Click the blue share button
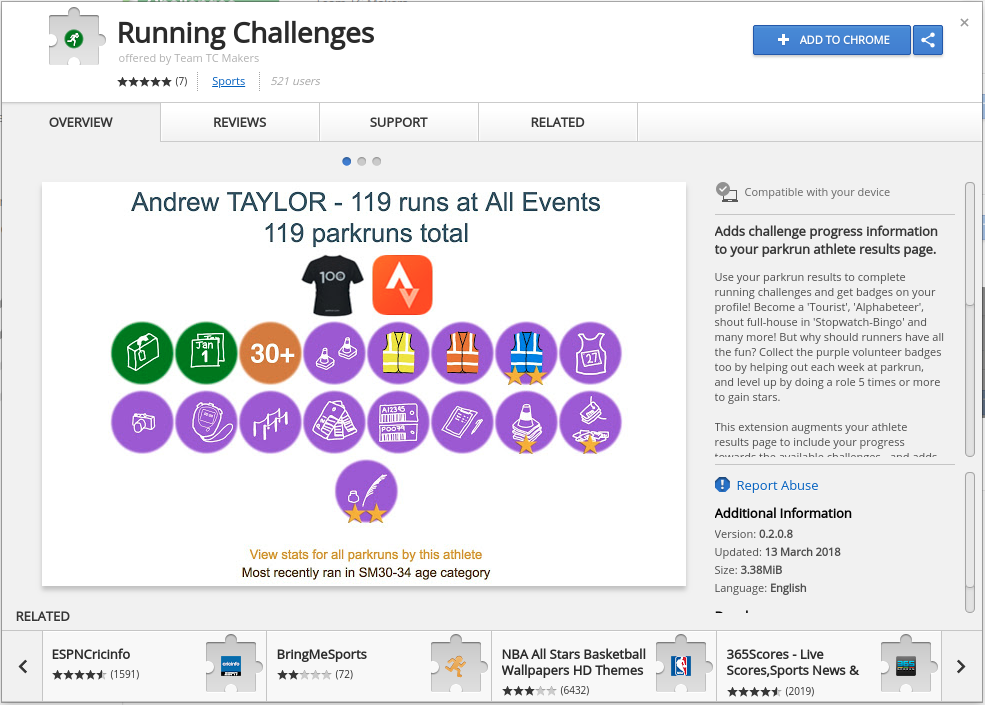 927,40
